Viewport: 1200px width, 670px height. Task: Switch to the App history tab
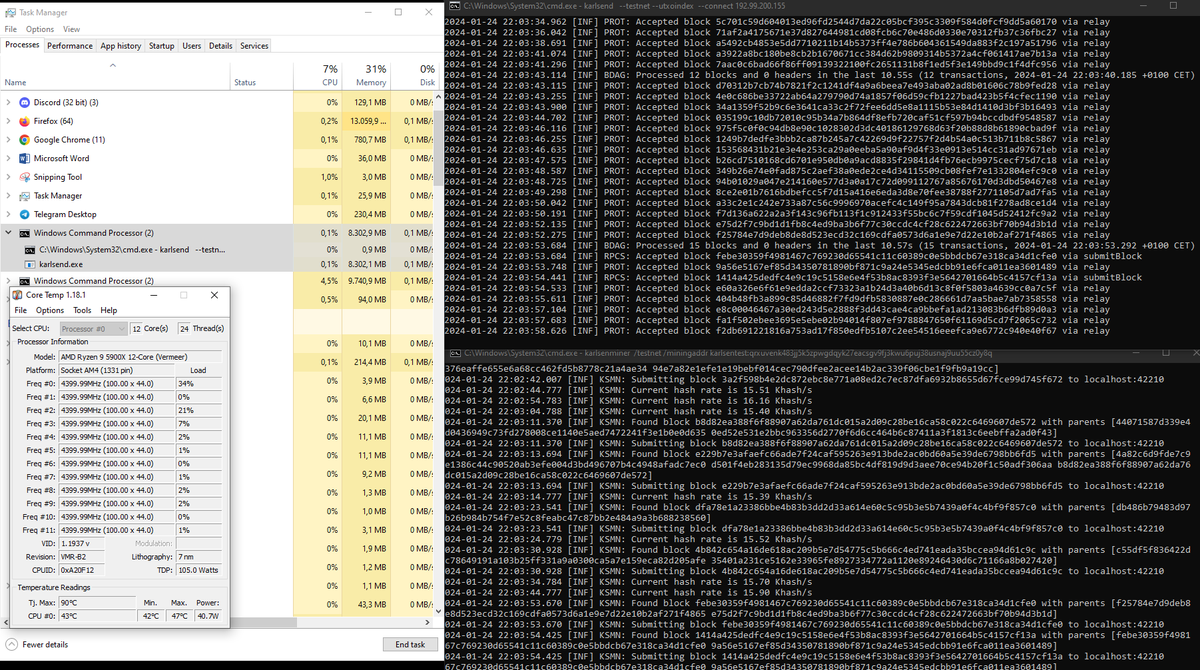(121, 46)
